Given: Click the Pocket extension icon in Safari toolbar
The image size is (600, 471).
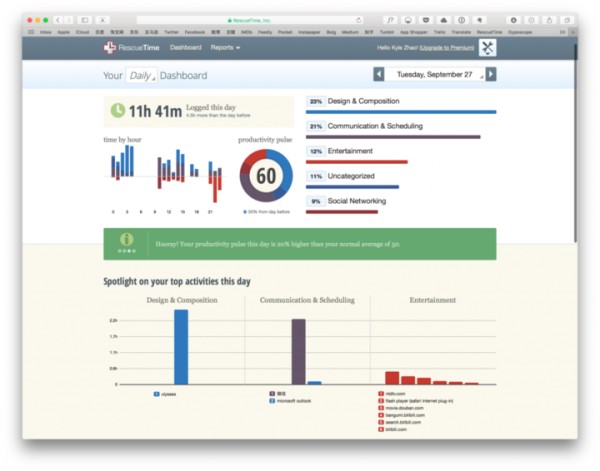Looking at the screenshot, I should [x=426, y=20].
